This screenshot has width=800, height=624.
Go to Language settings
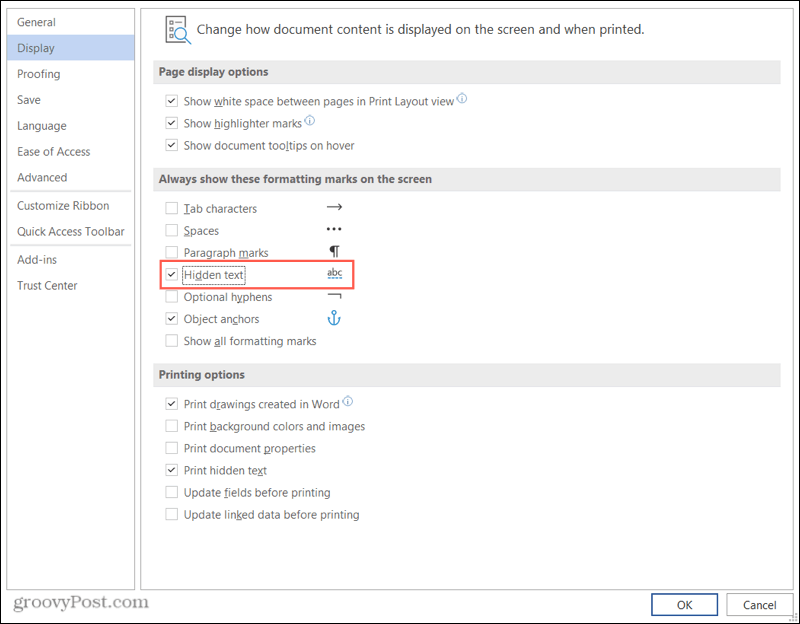coord(71,126)
